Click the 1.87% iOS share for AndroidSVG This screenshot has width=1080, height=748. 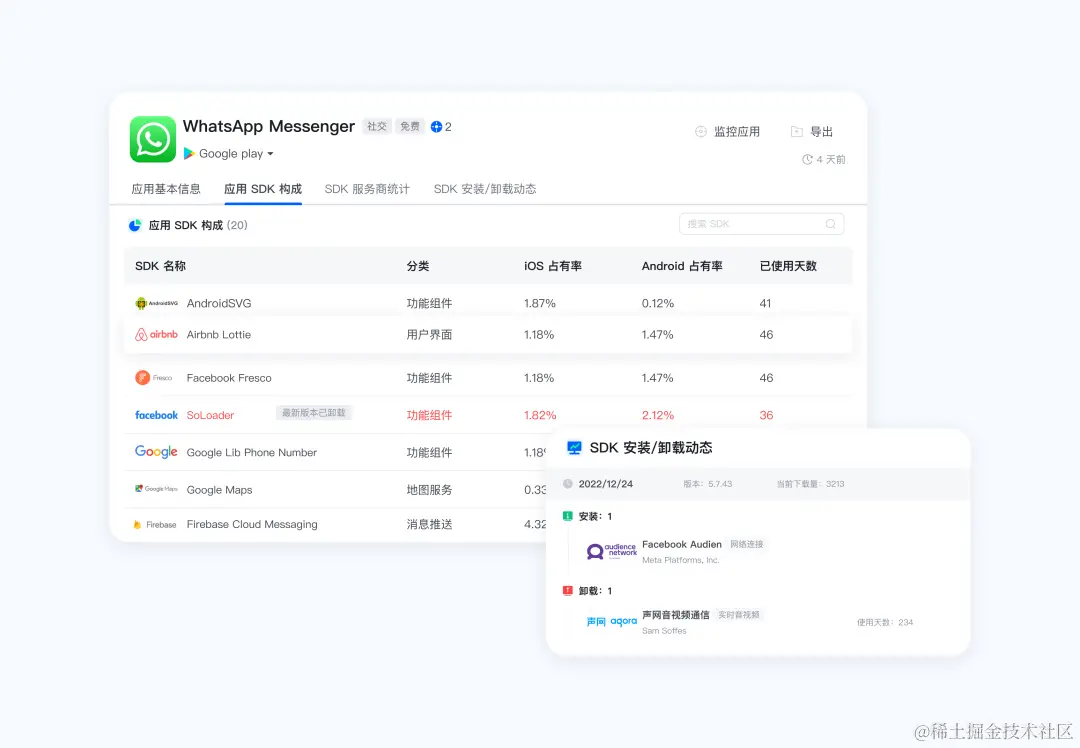pyautogui.click(x=540, y=303)
